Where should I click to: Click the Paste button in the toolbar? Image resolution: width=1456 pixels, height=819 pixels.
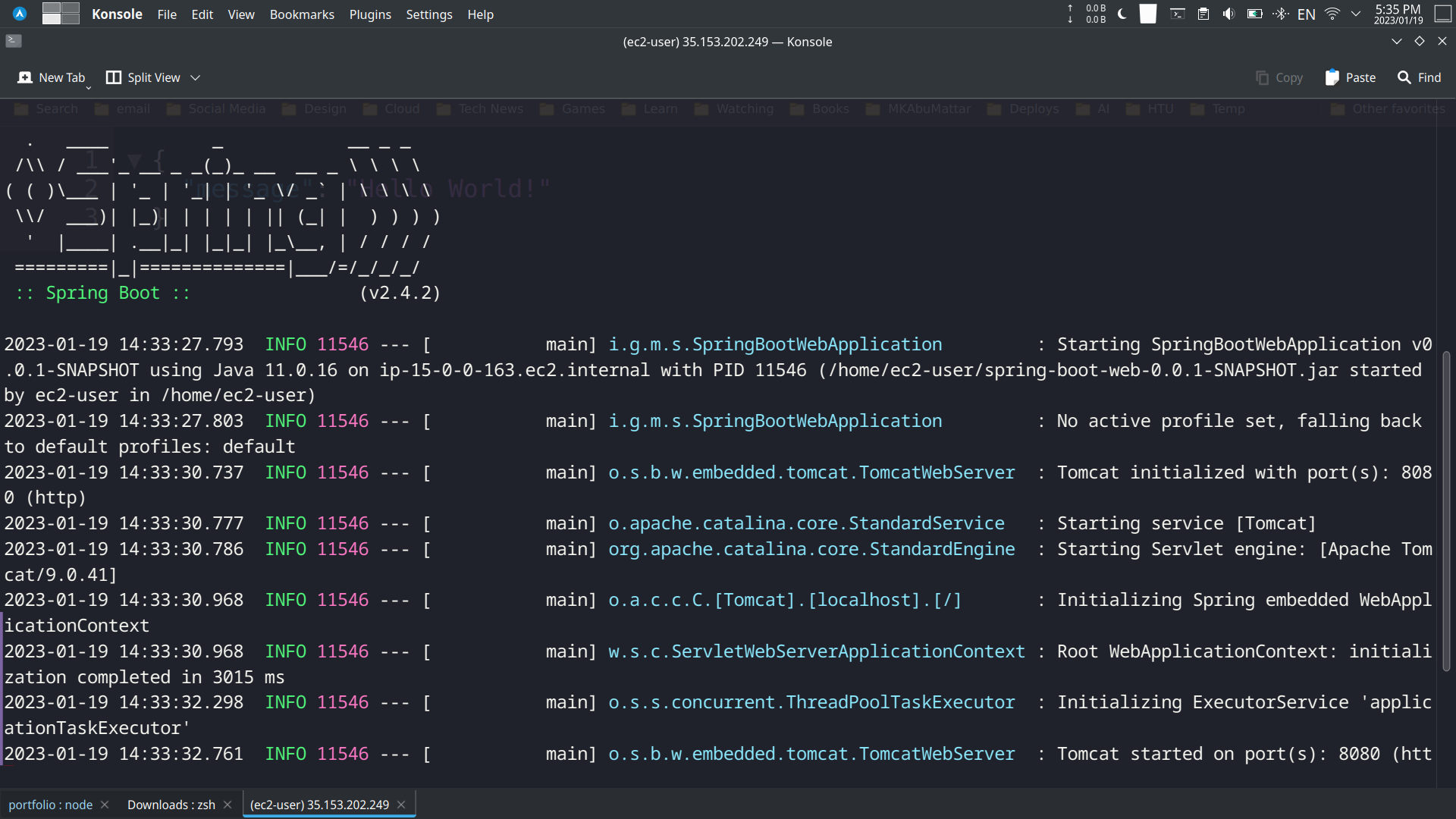[1350, 77]
